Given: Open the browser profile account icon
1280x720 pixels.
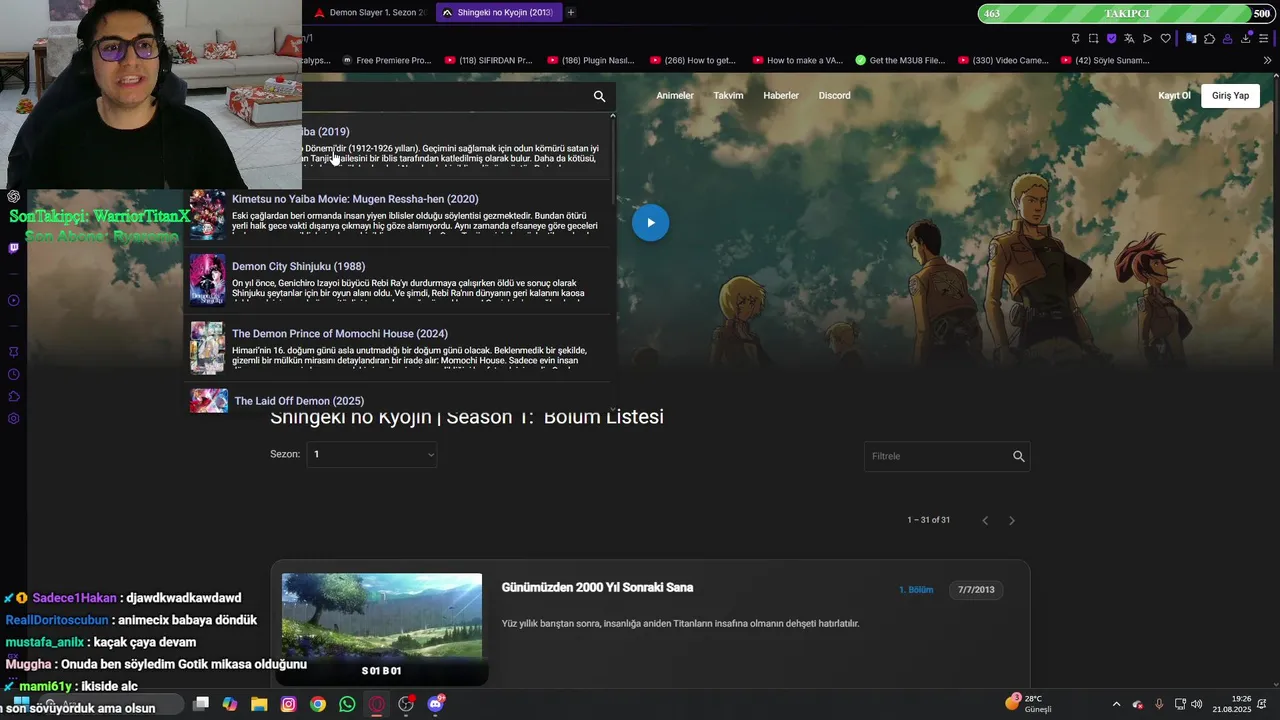Looking at the screenshot, I should tap(1227, 38).
